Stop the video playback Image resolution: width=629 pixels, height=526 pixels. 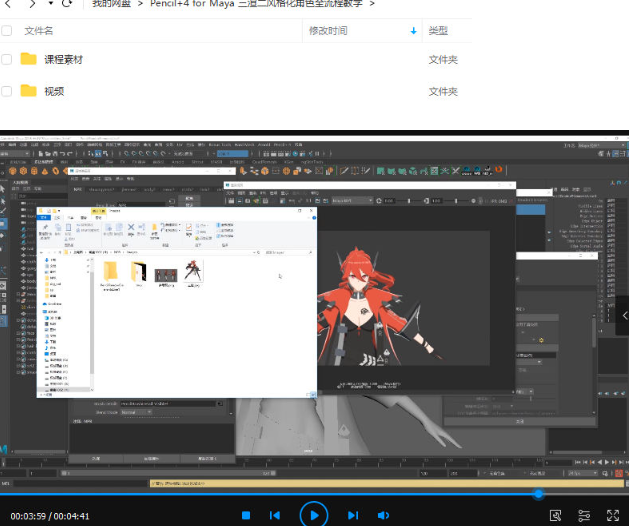click(246, 515)
